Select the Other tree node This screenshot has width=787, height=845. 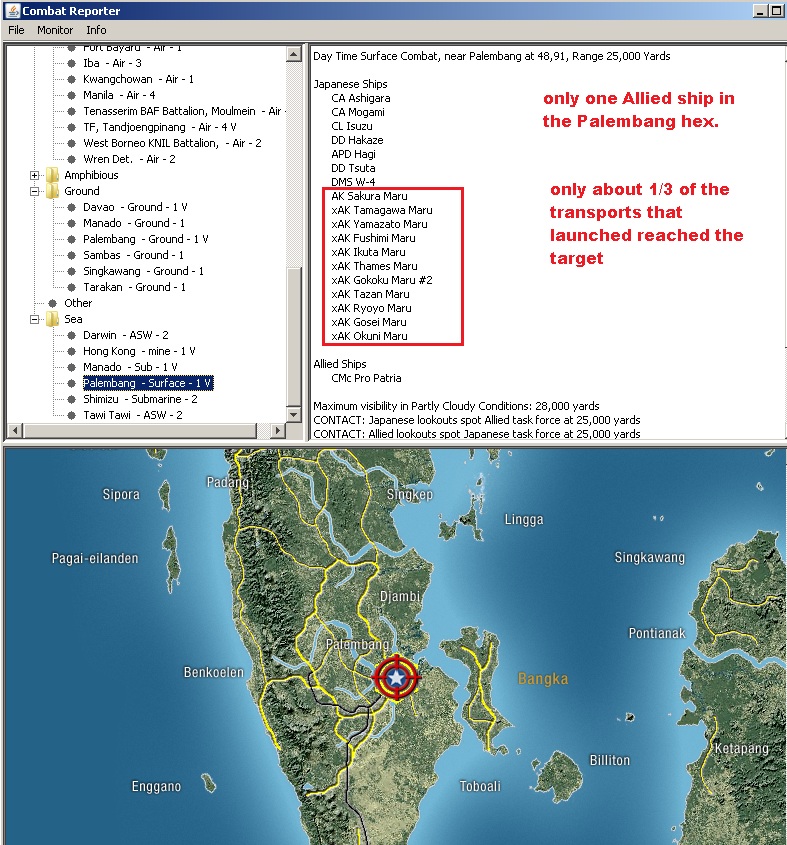(78, 303)
